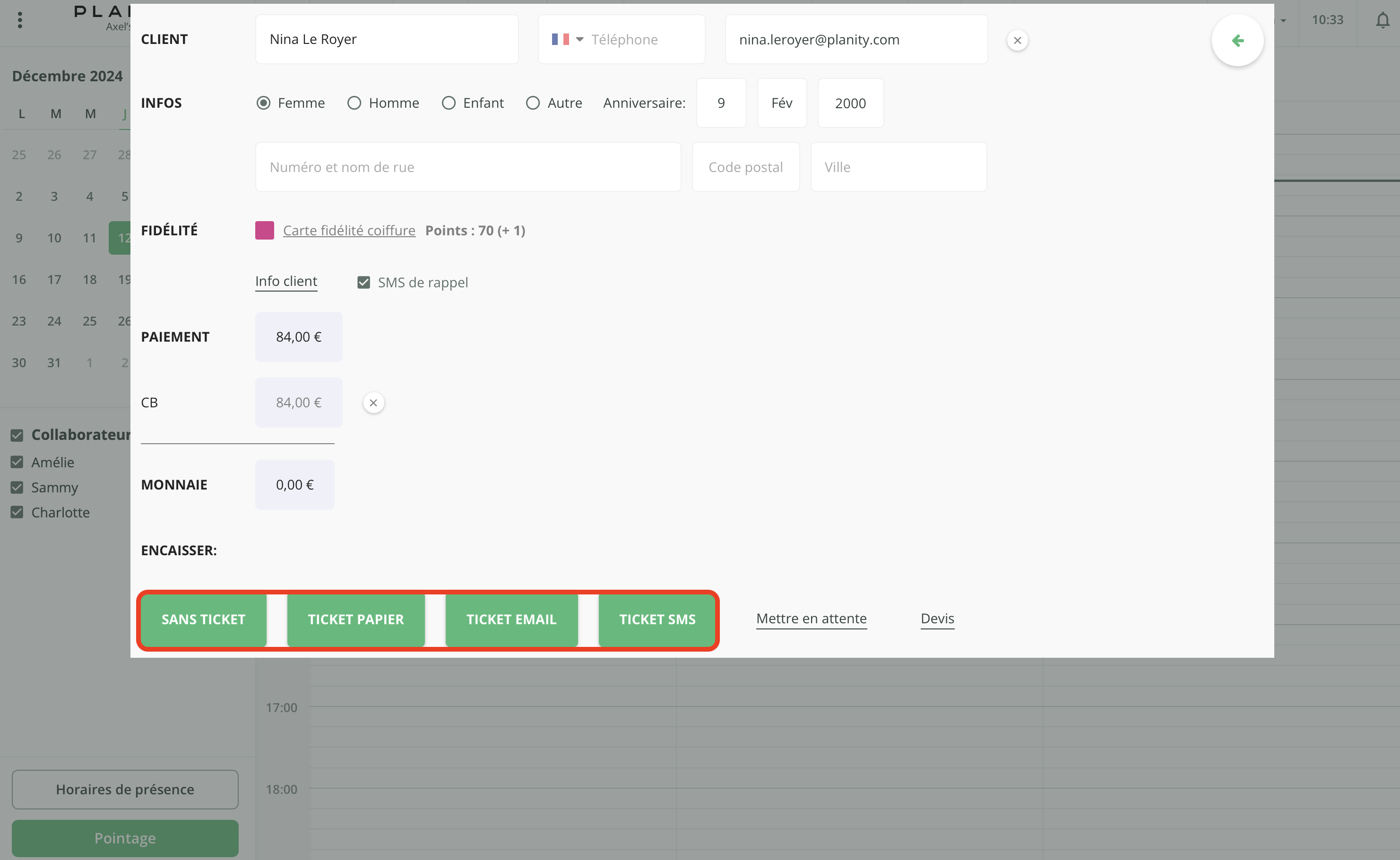Image resolution: width=1400 pixels, height=860 pixels.
Task: Select the Enfant radio option
Action: pyautogui.click(x=448, y=103)
